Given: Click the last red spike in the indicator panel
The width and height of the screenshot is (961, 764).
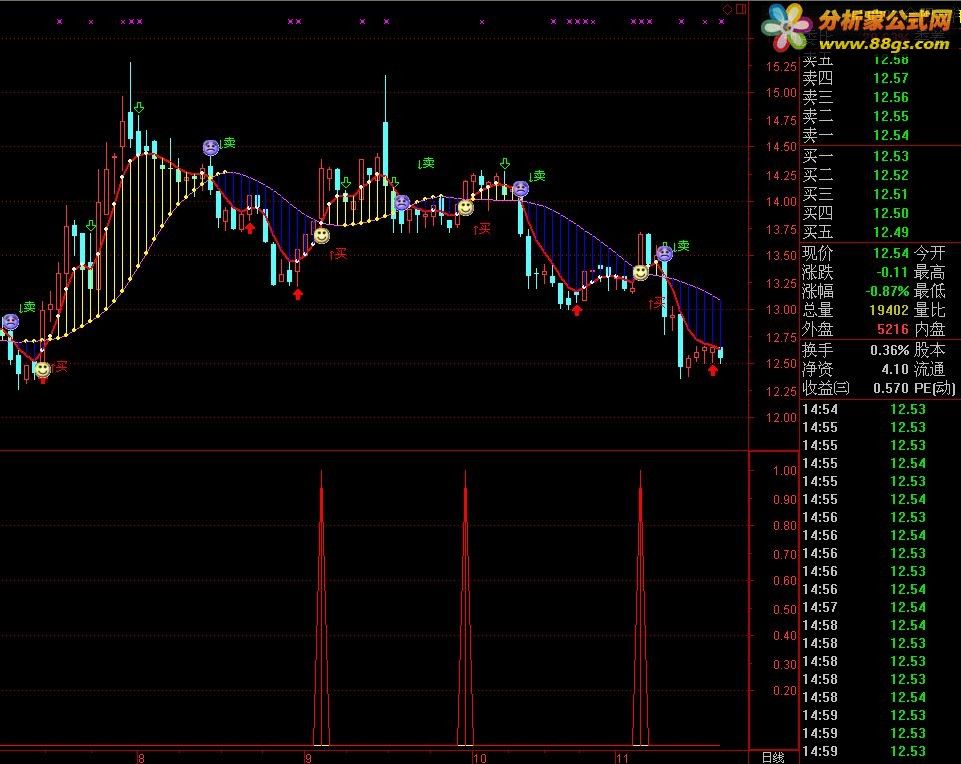Looking at the screenshot, I should click(640, 607).
